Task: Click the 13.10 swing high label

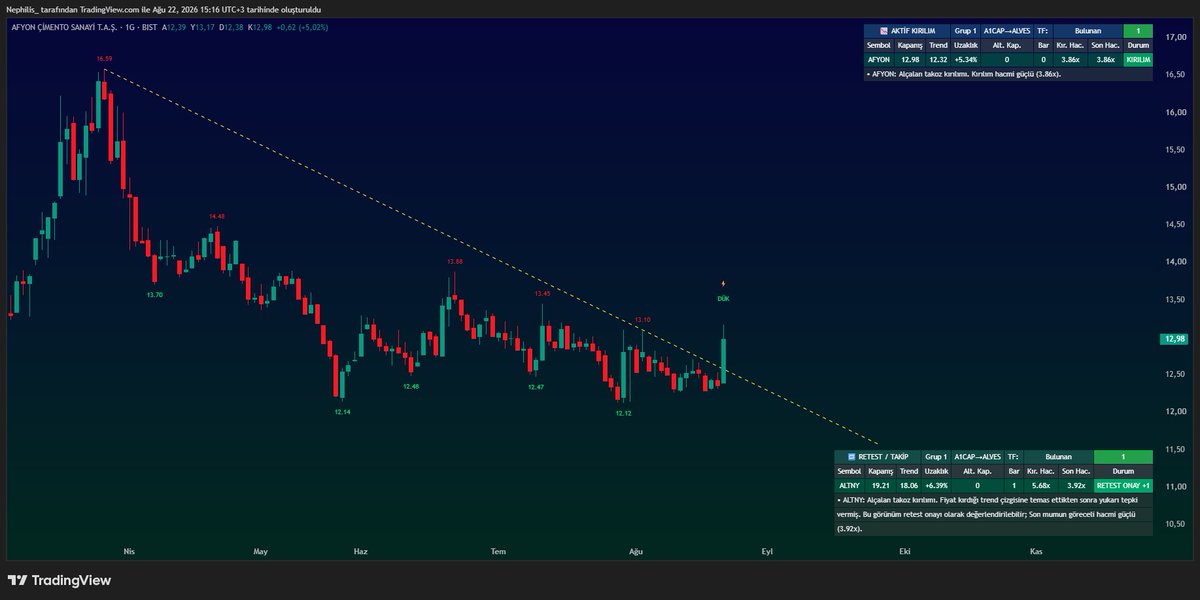Action: point(642,319)
